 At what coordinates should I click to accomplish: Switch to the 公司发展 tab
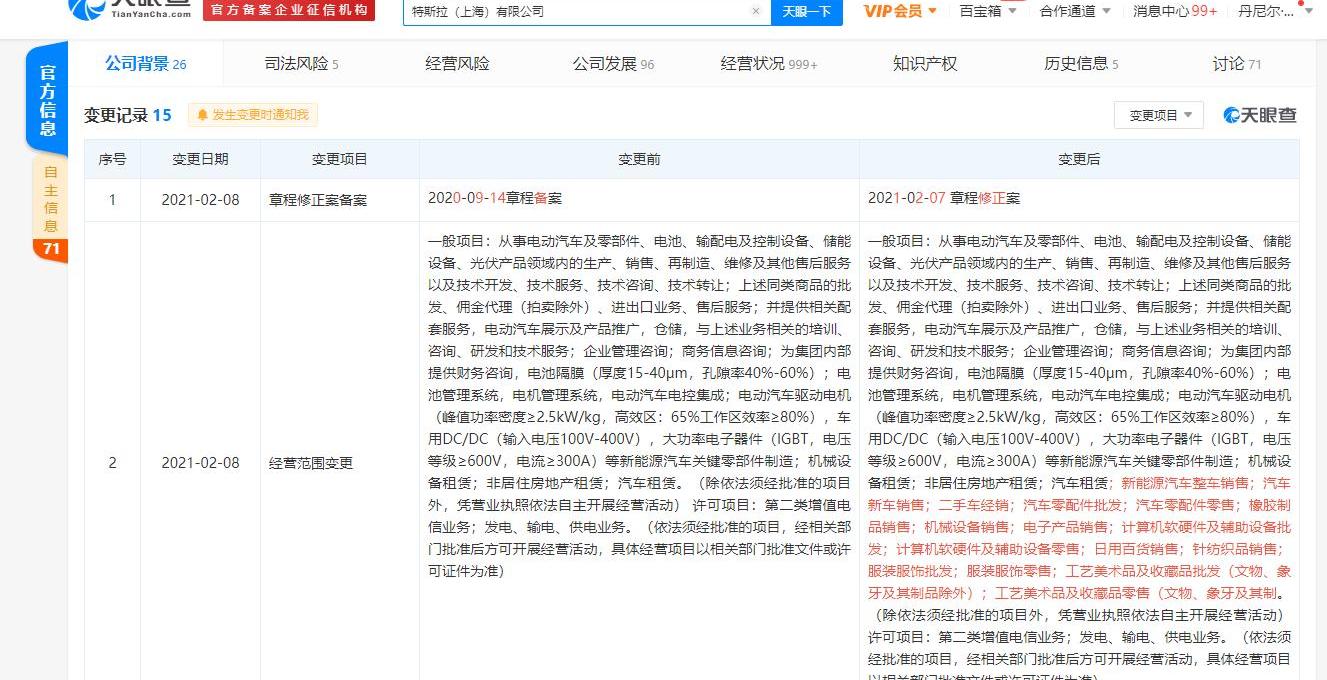tap(613, 64)
